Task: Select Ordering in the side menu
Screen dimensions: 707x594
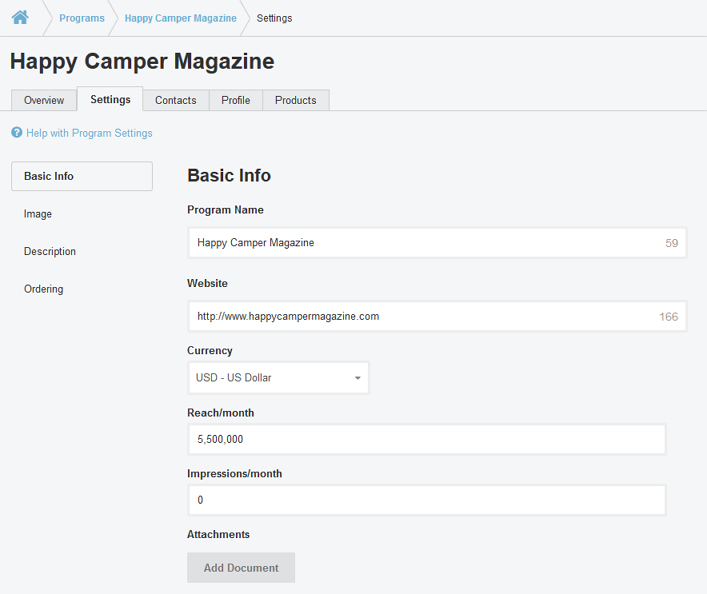Action: click(44, 289)
